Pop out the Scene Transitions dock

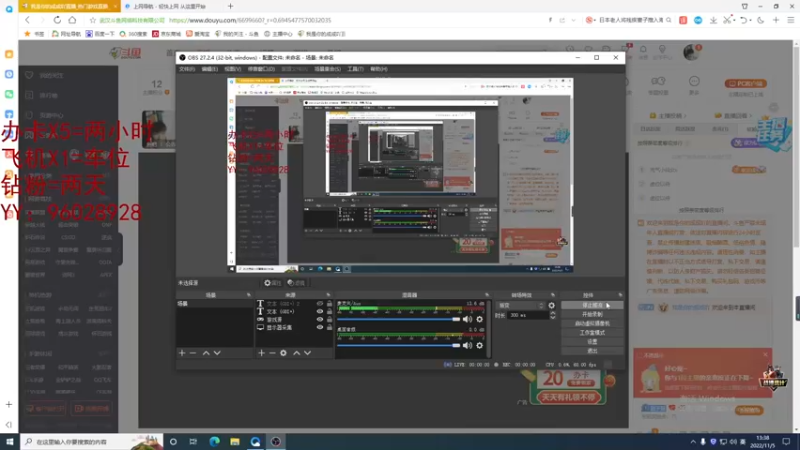tap(553, 295)
